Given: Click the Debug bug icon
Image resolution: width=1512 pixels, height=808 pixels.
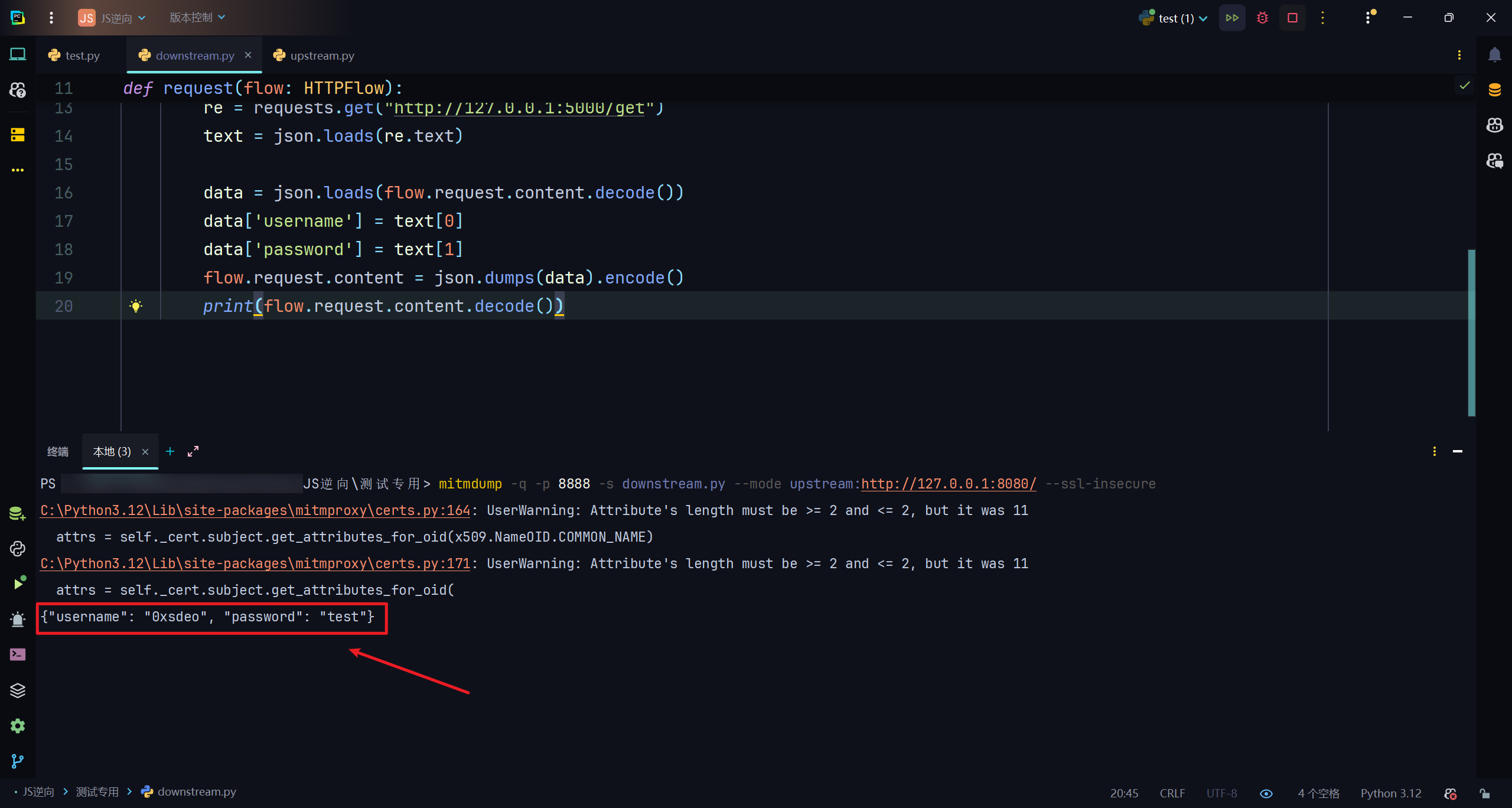Looking at the screenshot, I should pos(1262,18).
